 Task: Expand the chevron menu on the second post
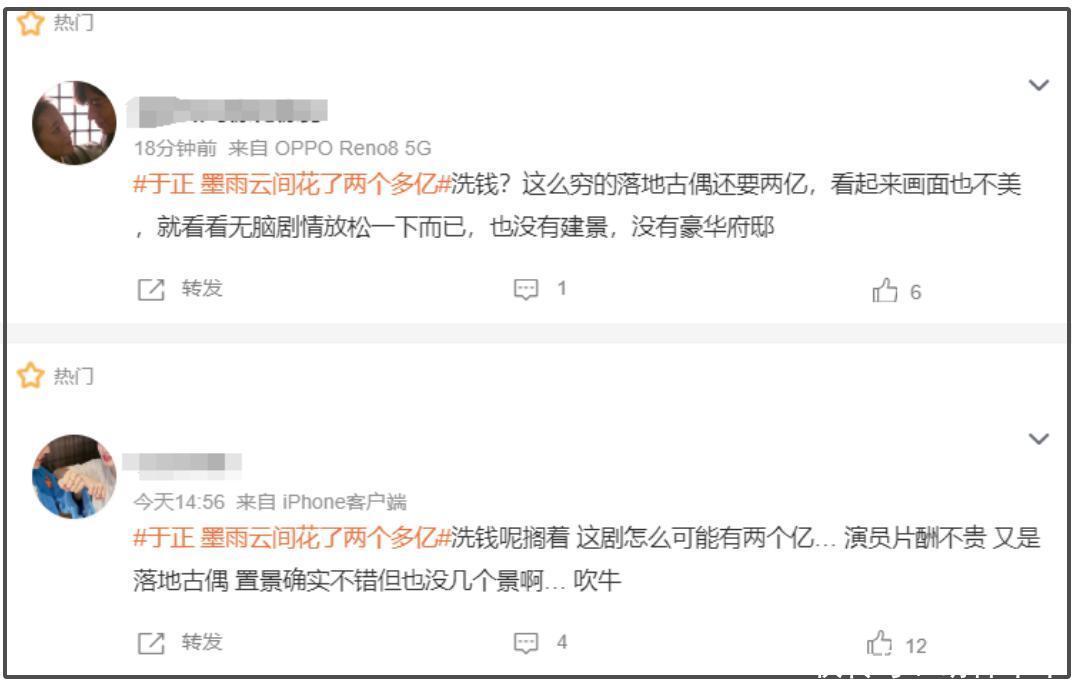(1038, 438)
